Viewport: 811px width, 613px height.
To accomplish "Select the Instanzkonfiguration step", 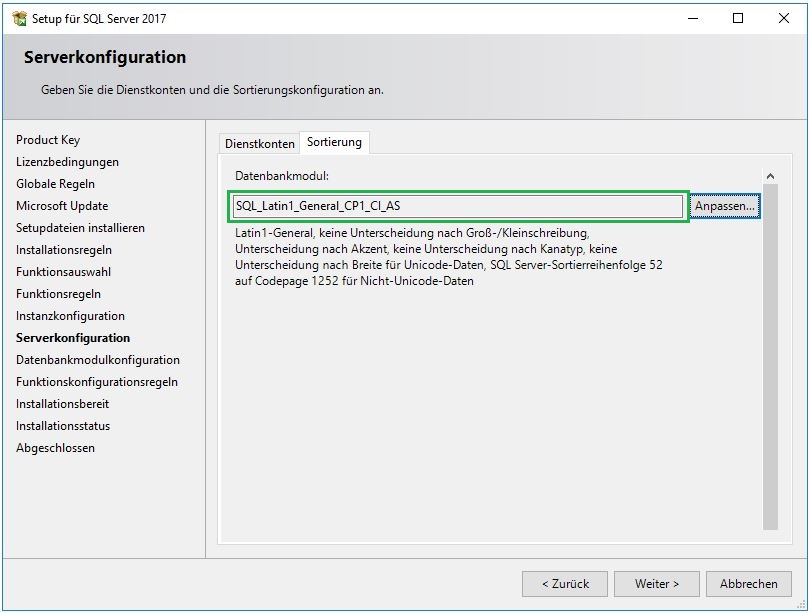I will click(69, 316).
